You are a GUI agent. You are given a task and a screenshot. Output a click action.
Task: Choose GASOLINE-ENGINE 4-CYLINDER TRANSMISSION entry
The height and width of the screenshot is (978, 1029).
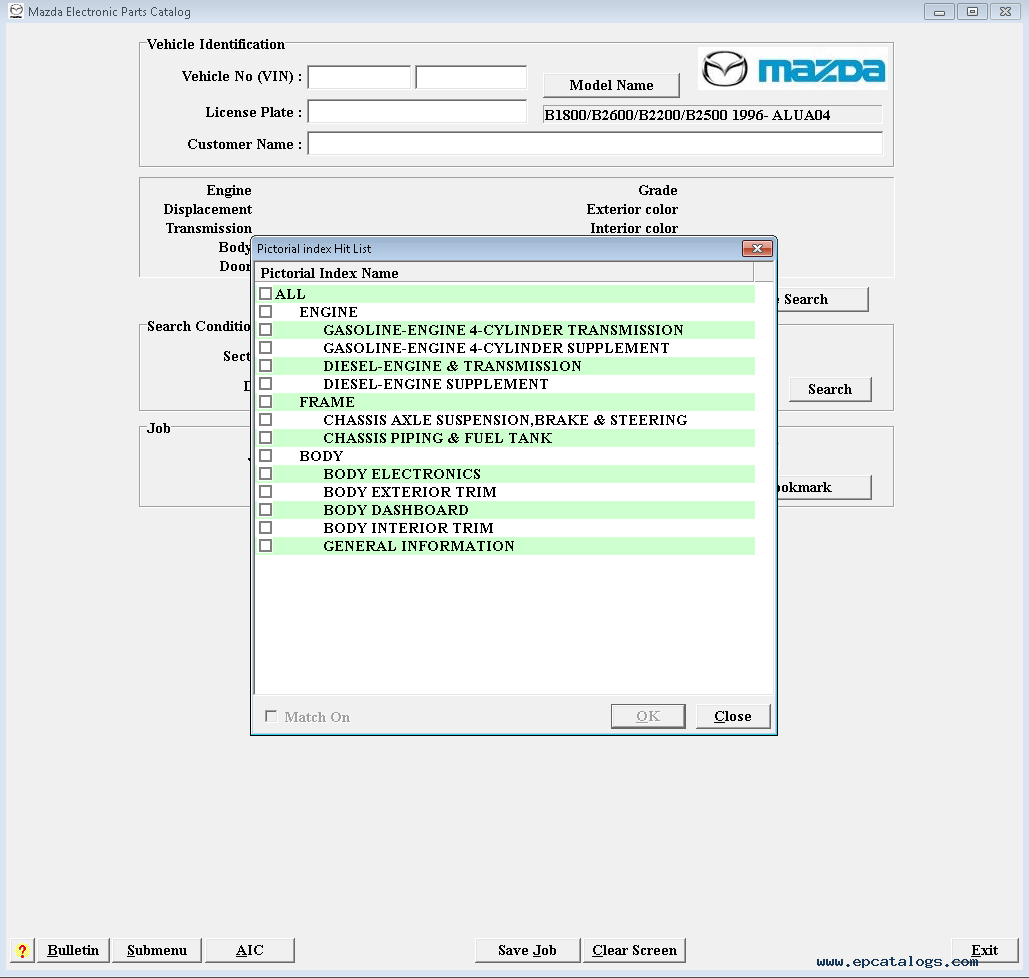(x=503, y=330)
